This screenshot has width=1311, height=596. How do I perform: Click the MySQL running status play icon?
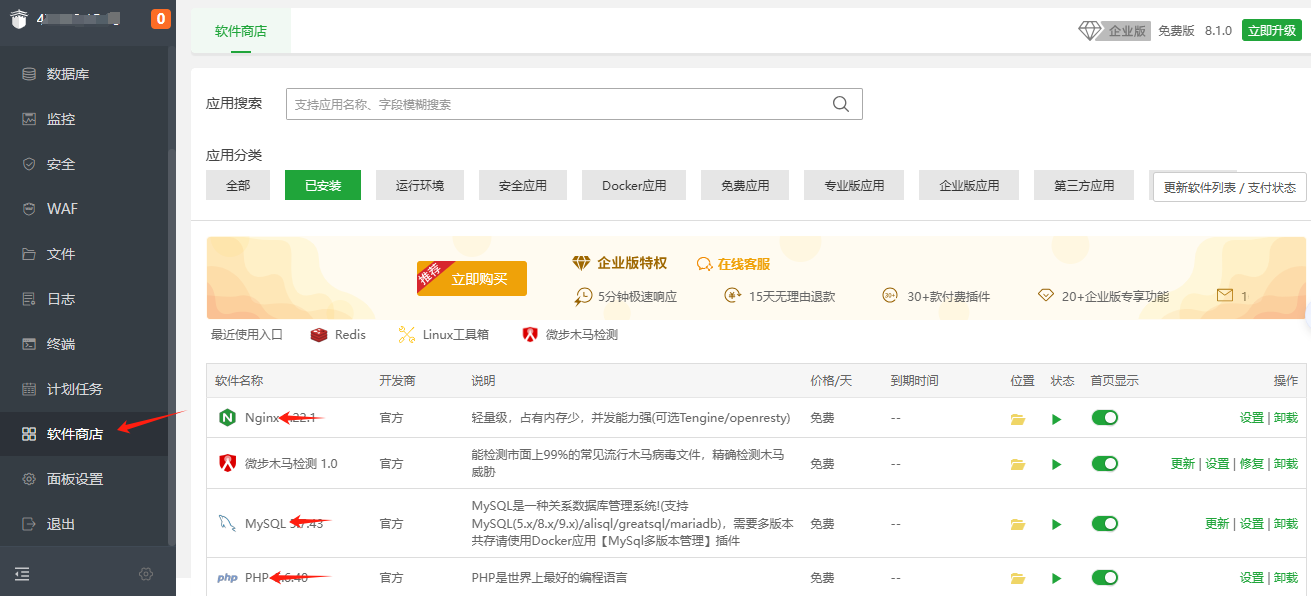click(x=1056, y=524)
